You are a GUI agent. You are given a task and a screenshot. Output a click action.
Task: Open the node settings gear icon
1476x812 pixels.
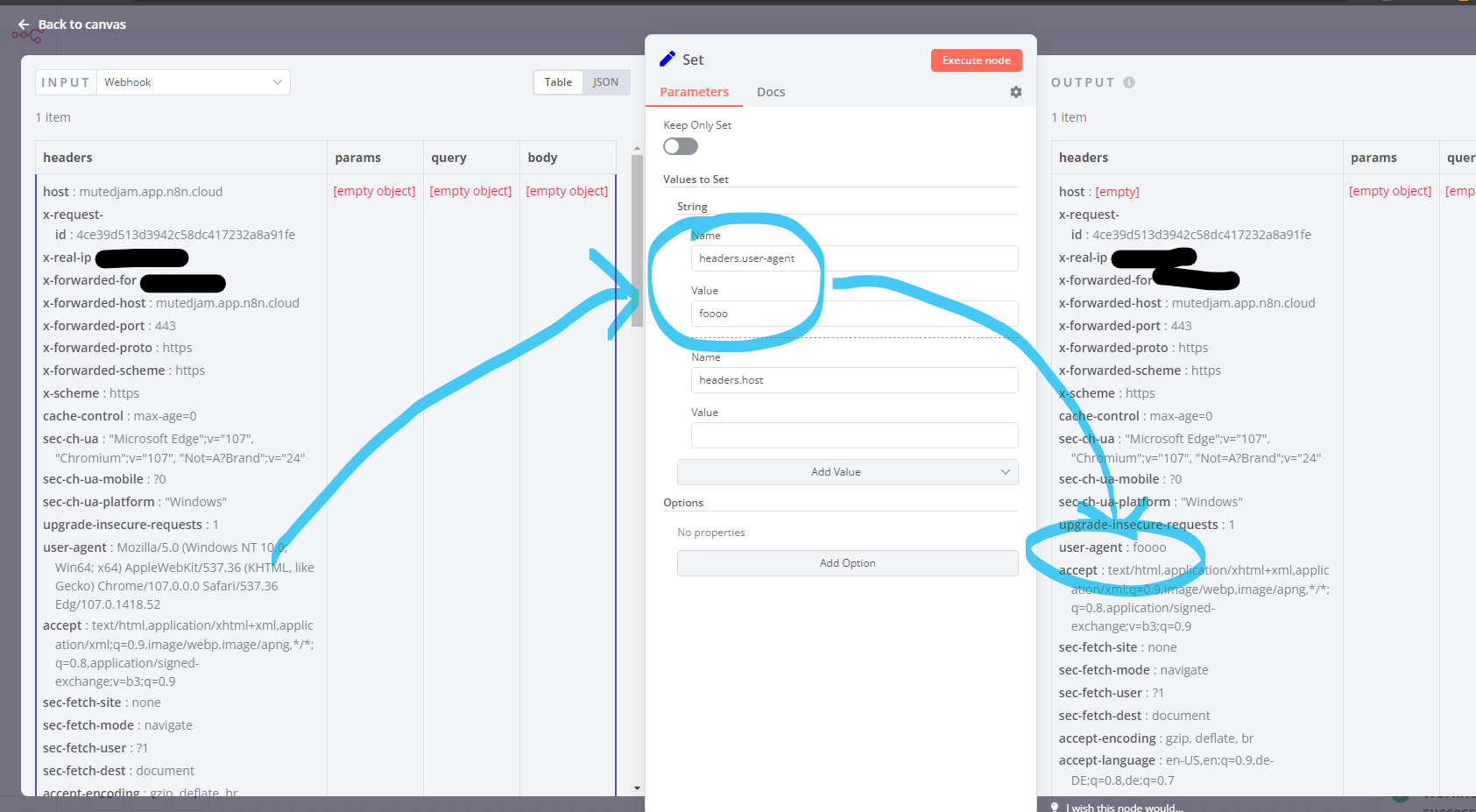tap(1015, 92)
